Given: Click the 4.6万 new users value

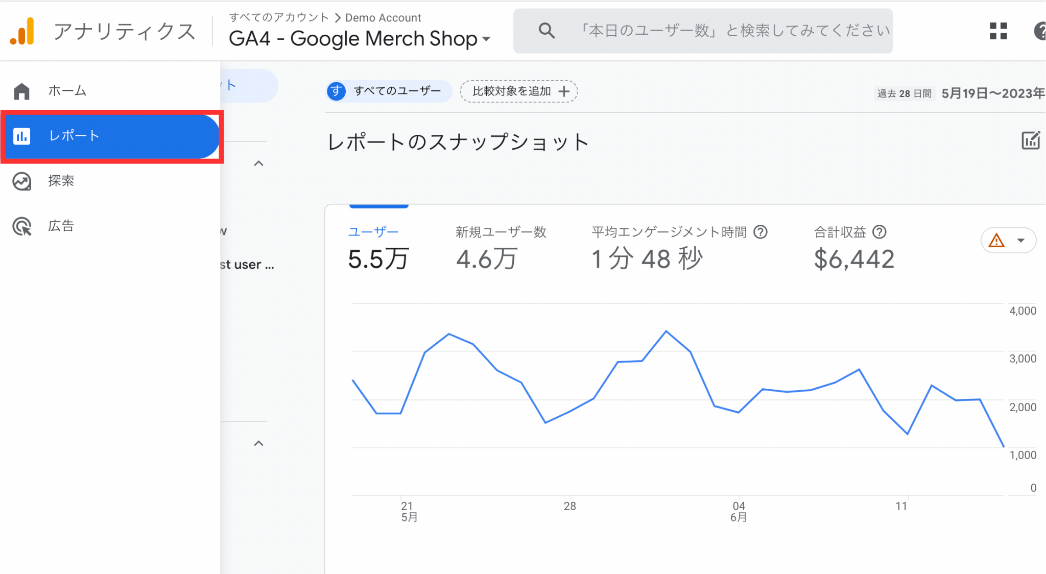Looking at the screenshot, I should click(486, 259).
